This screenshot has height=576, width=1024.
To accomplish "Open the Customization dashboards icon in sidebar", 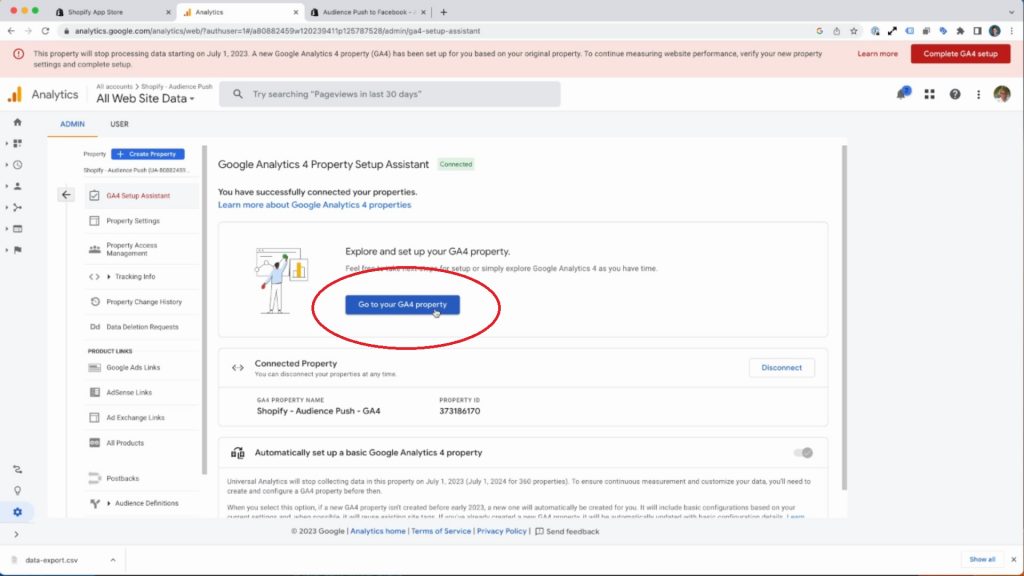I will click(x=18, y=144).
